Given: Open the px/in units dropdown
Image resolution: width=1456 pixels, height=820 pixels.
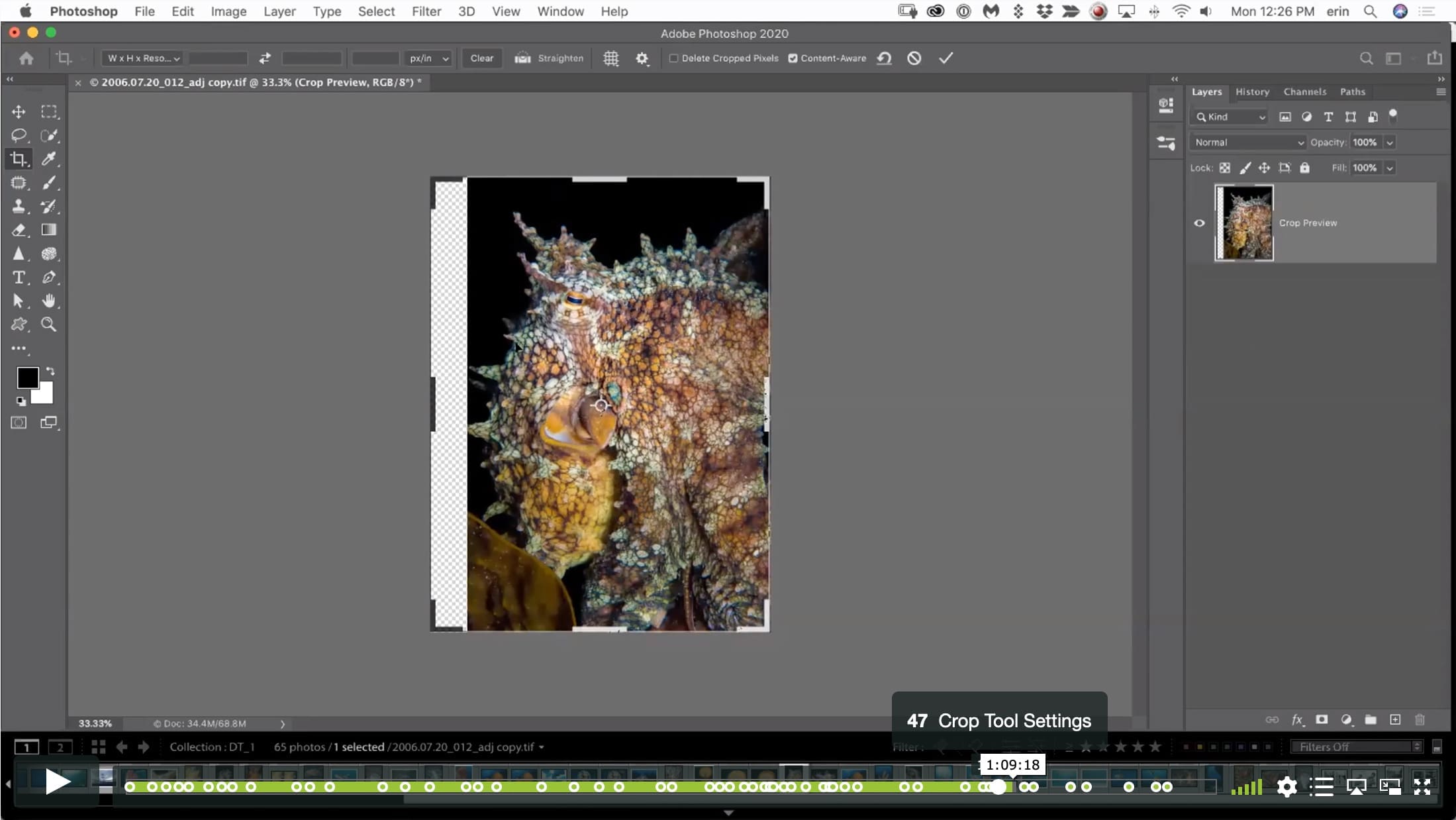Looking at the screenshot, I should [428, 58].
